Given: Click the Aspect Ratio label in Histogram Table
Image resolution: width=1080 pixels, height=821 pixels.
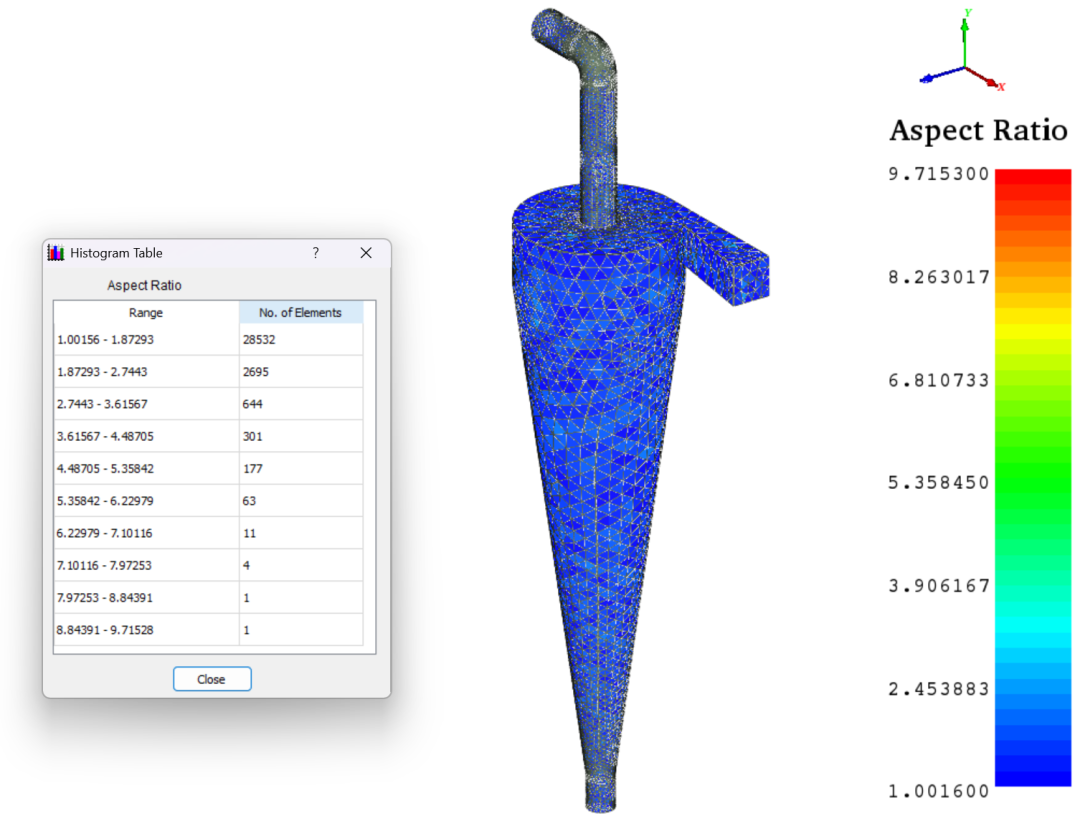Looking at the screenshot, I should tap(145, 285).
